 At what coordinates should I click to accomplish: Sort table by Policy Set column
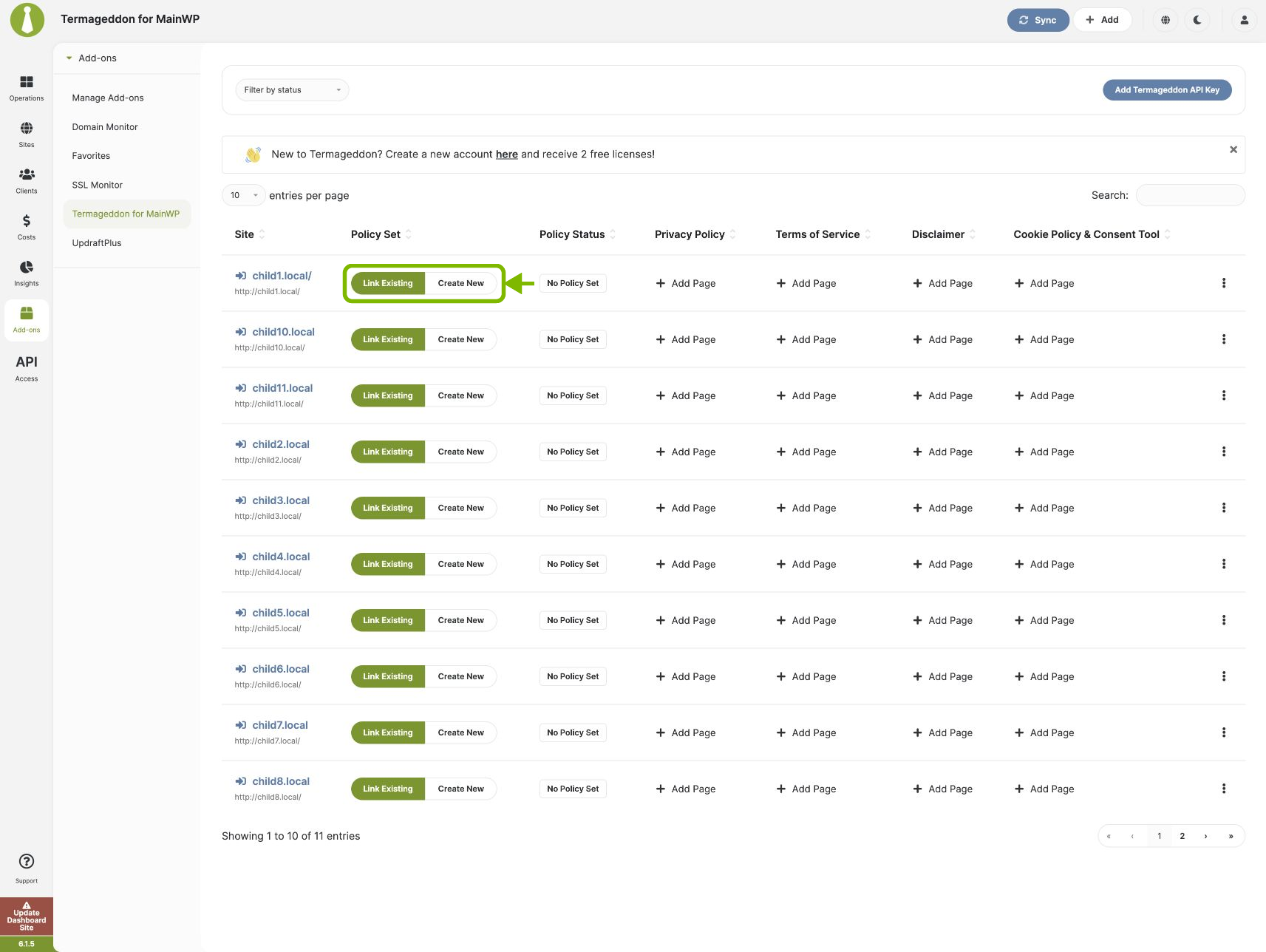tap(381, 234)
